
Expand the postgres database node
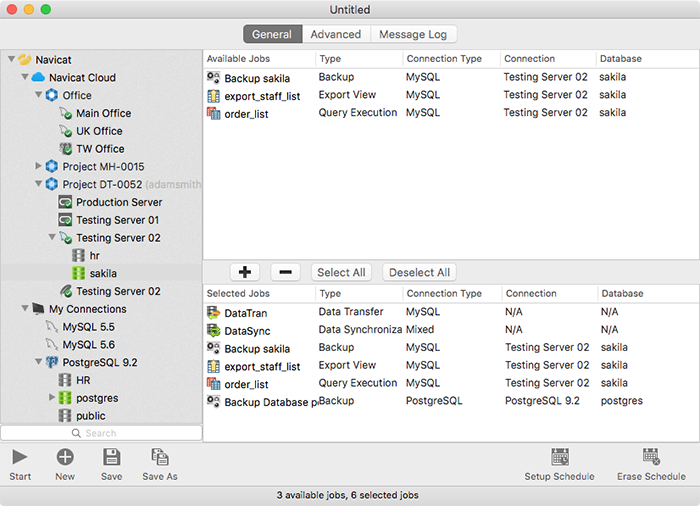click(52, 397)
